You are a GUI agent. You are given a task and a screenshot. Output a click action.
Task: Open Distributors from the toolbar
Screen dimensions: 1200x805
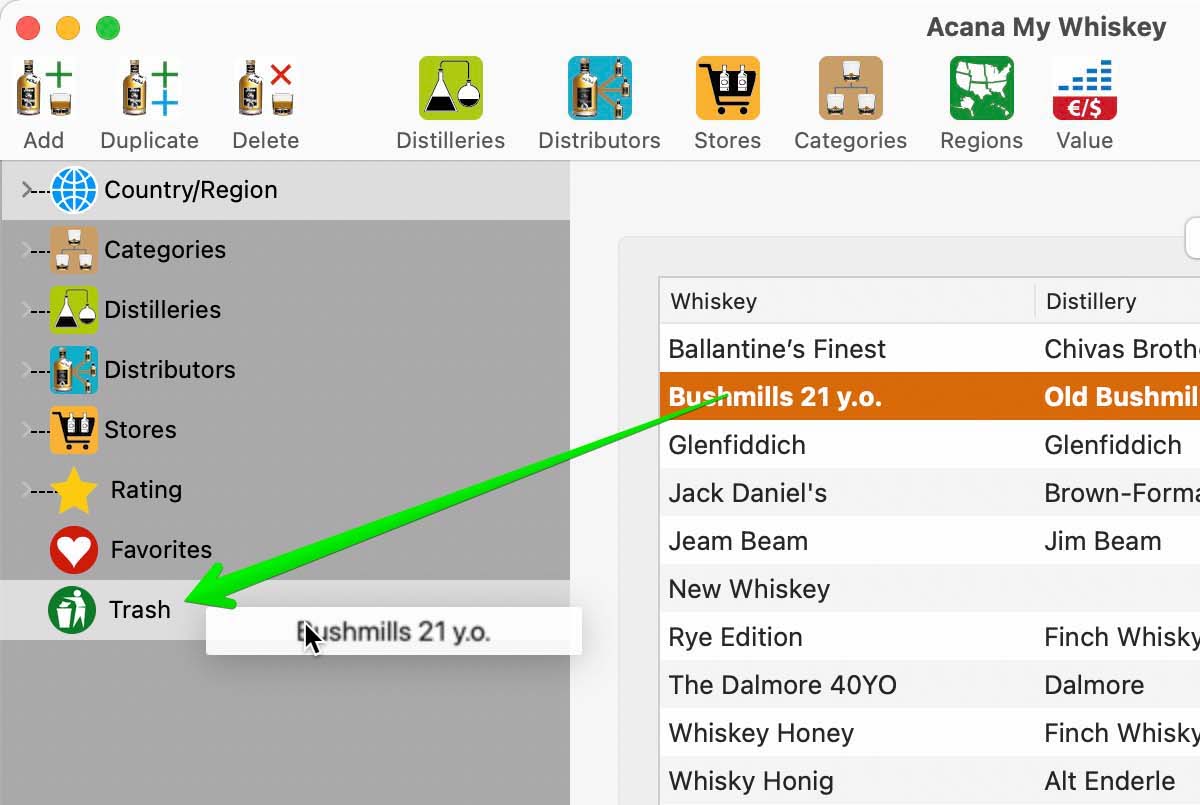599,88
